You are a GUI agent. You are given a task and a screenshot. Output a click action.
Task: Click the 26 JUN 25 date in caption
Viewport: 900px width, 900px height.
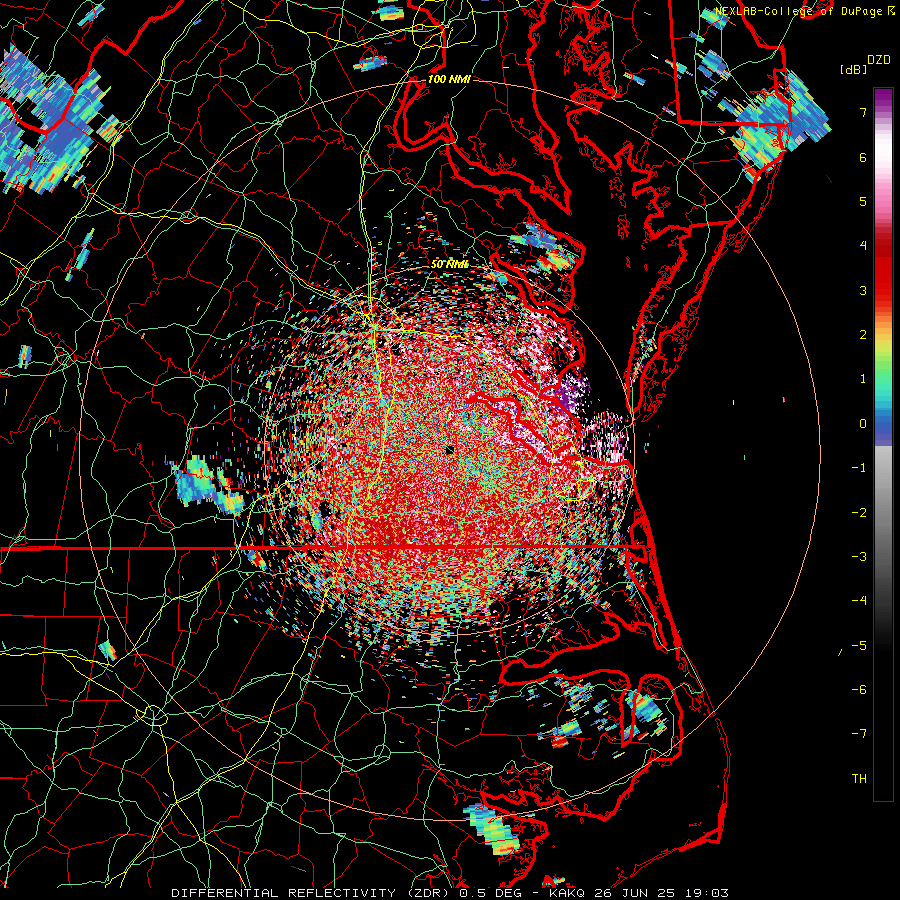click(x=634, y=893)
